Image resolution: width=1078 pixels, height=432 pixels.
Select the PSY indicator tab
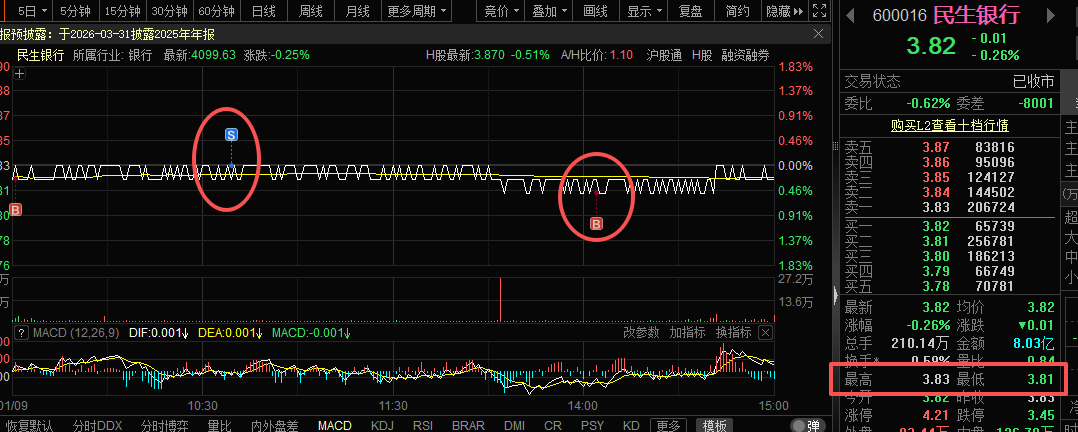(593, 425)
